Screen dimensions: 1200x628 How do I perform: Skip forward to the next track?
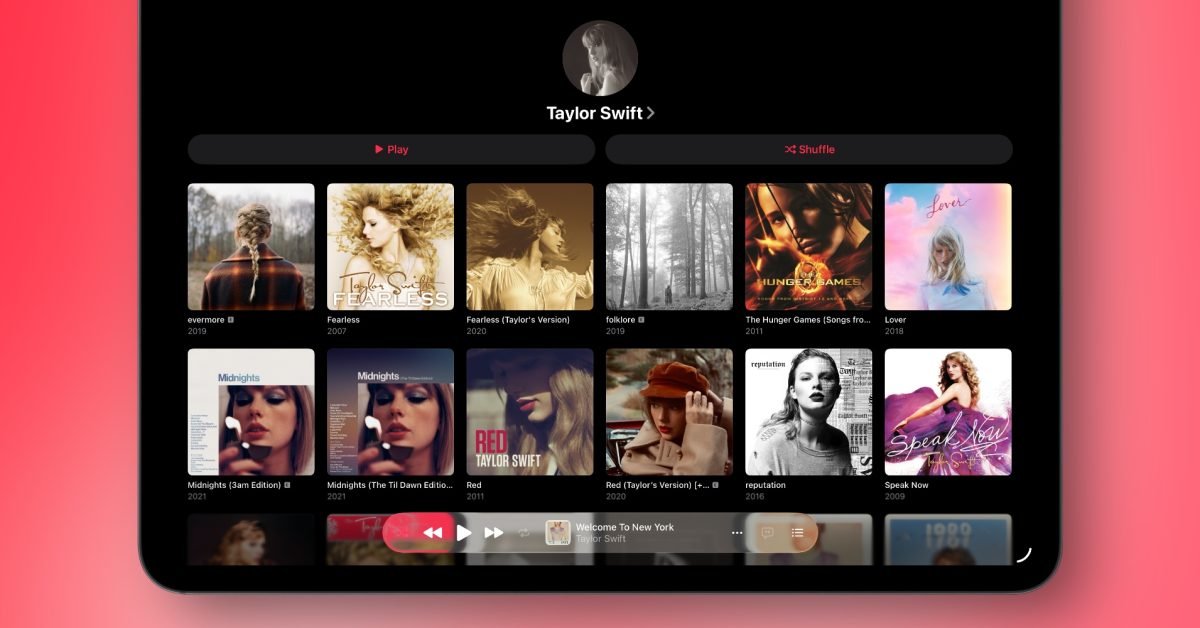click(x=493, y=533)
